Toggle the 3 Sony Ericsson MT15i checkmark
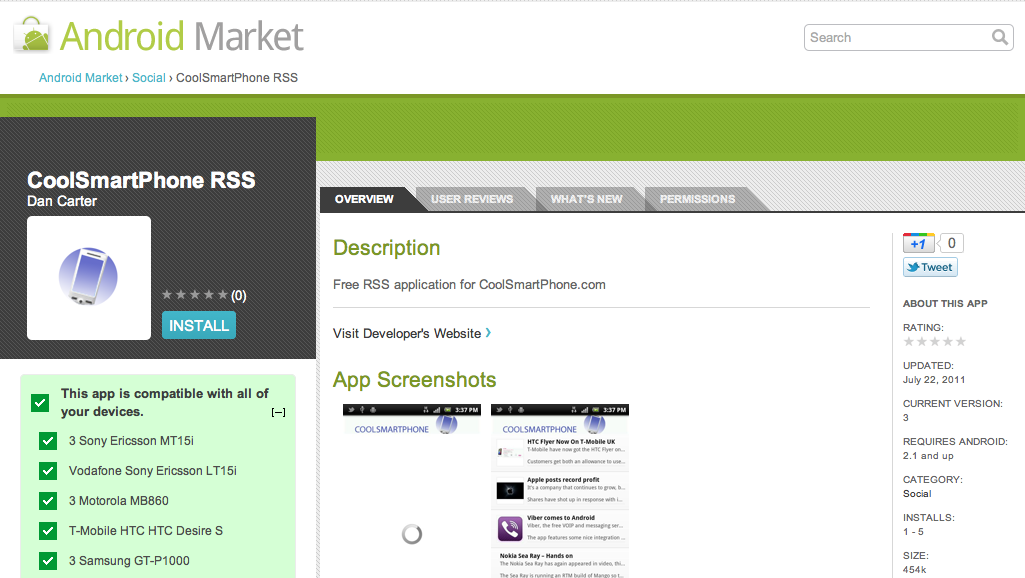This screenshot has width=1025, height=578. [x=48, y=441]
